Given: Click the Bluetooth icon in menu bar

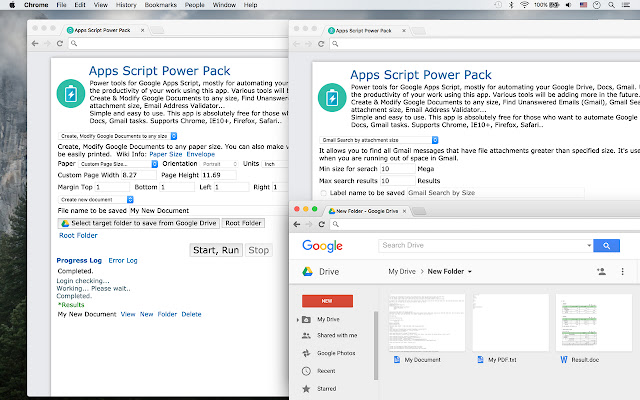Looking at the screenshot, I should point(511,5).
